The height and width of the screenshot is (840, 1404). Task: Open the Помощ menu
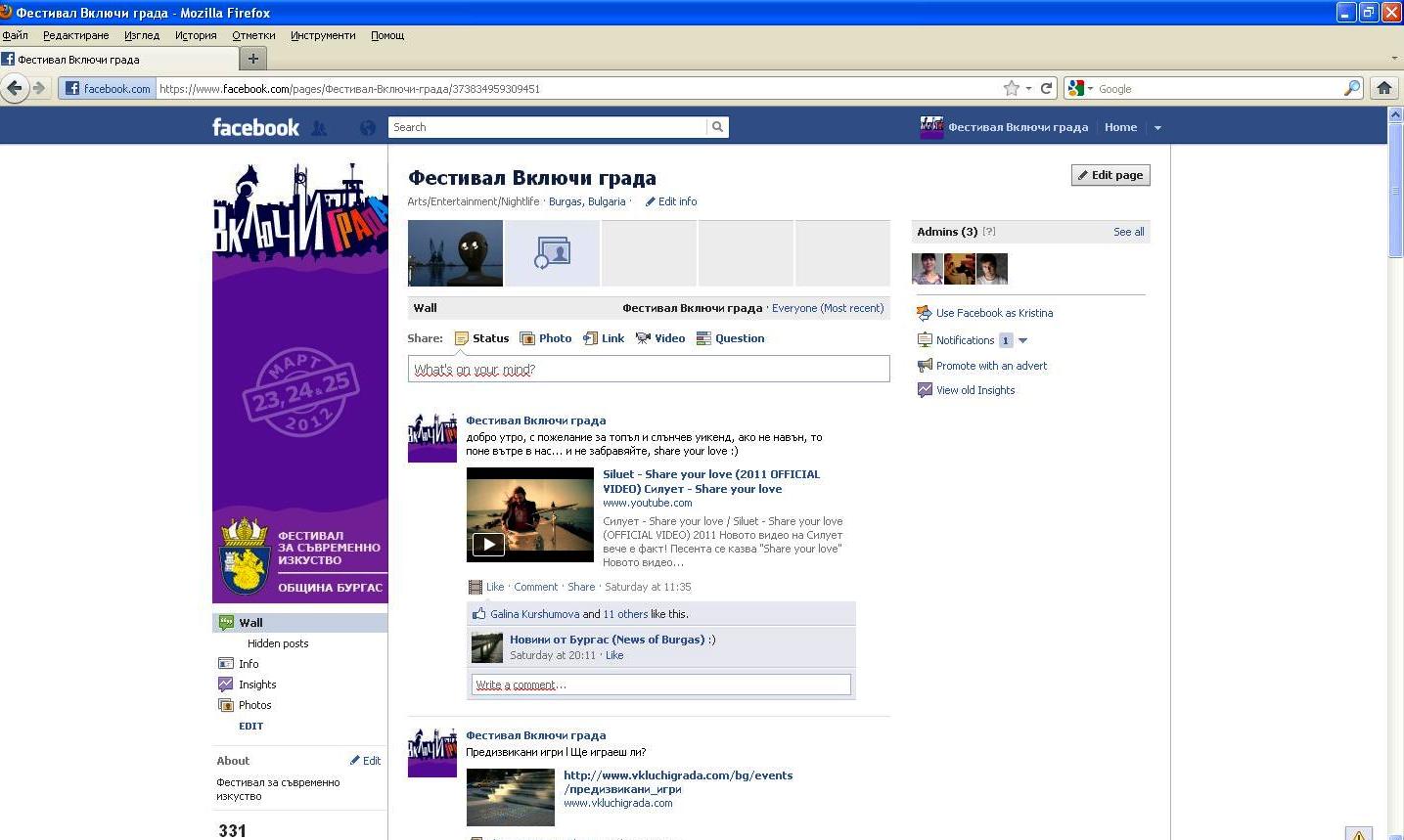pos(387,35)
